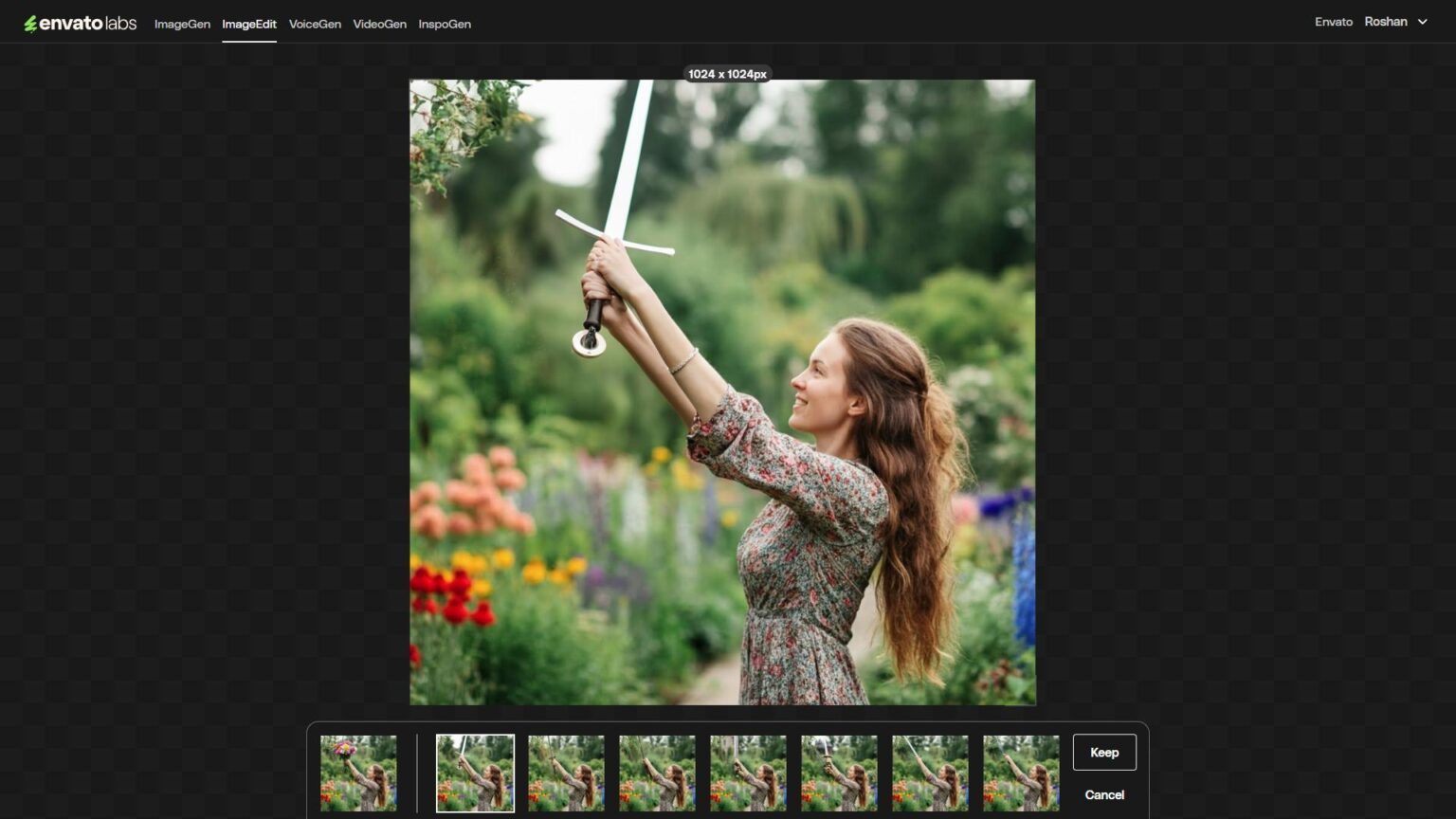The image size is (1456, 819).
Task: Choose the third variation thumbnail
Action: click(x=566, y=773)
